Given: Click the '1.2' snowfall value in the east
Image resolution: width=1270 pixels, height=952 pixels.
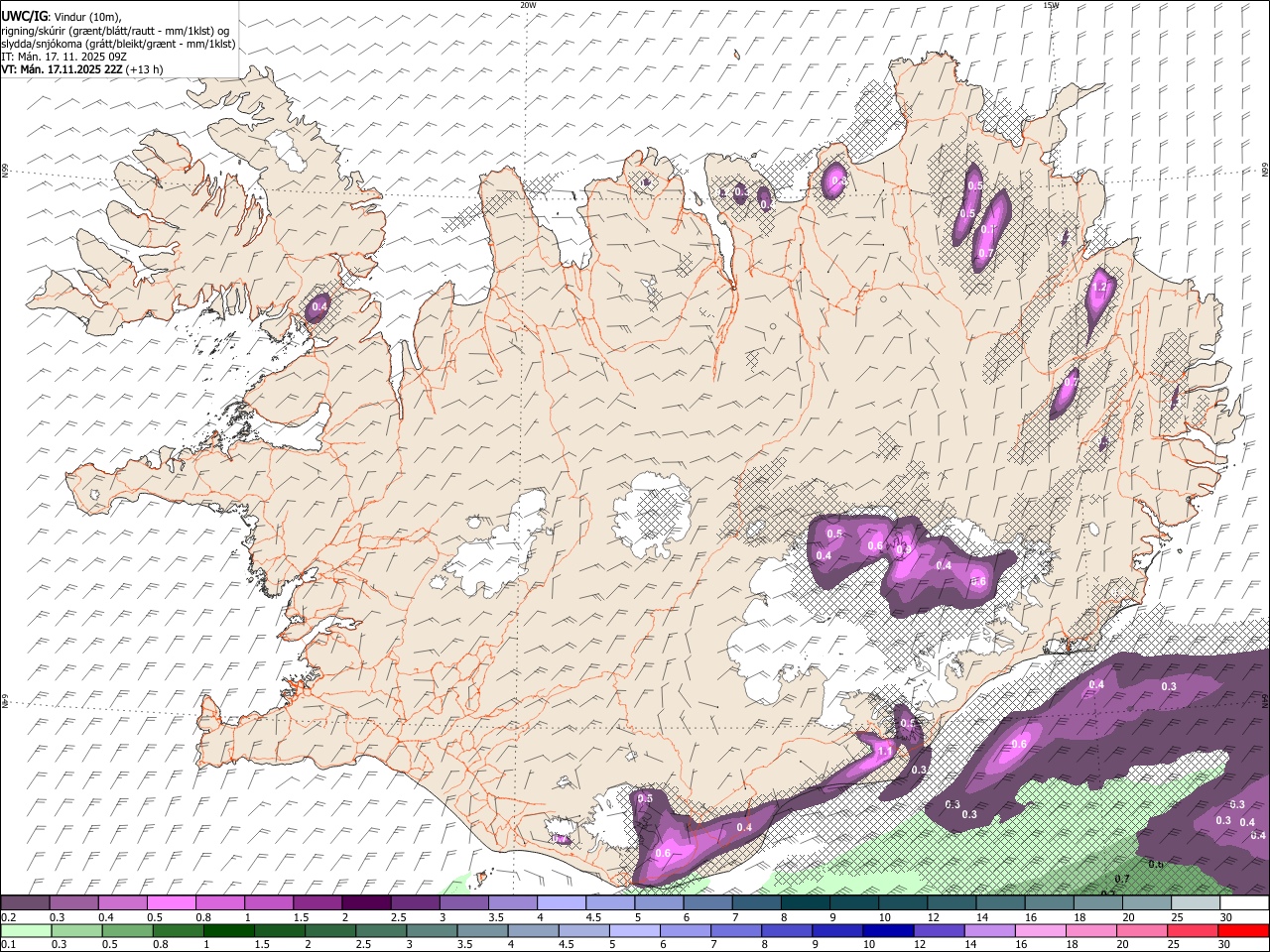Looking at the screenshot, I should coord(1098,288).
